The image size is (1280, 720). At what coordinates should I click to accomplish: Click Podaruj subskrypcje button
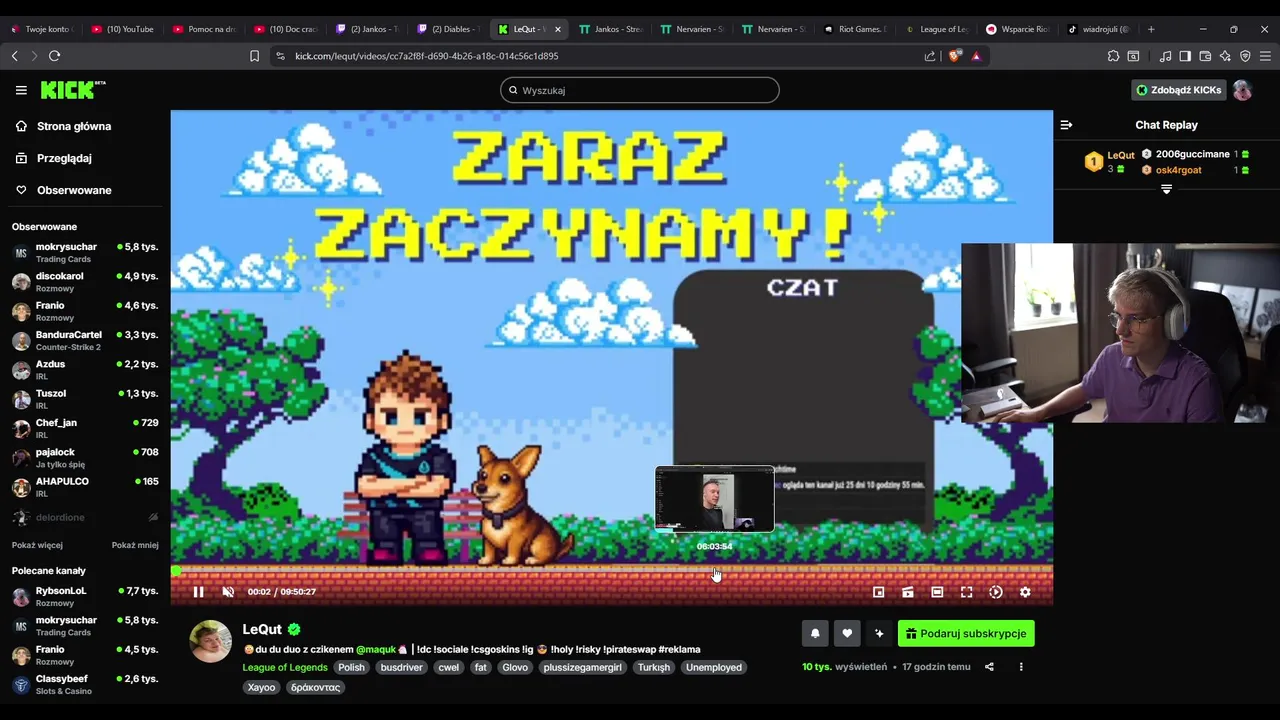pos(966,633)
